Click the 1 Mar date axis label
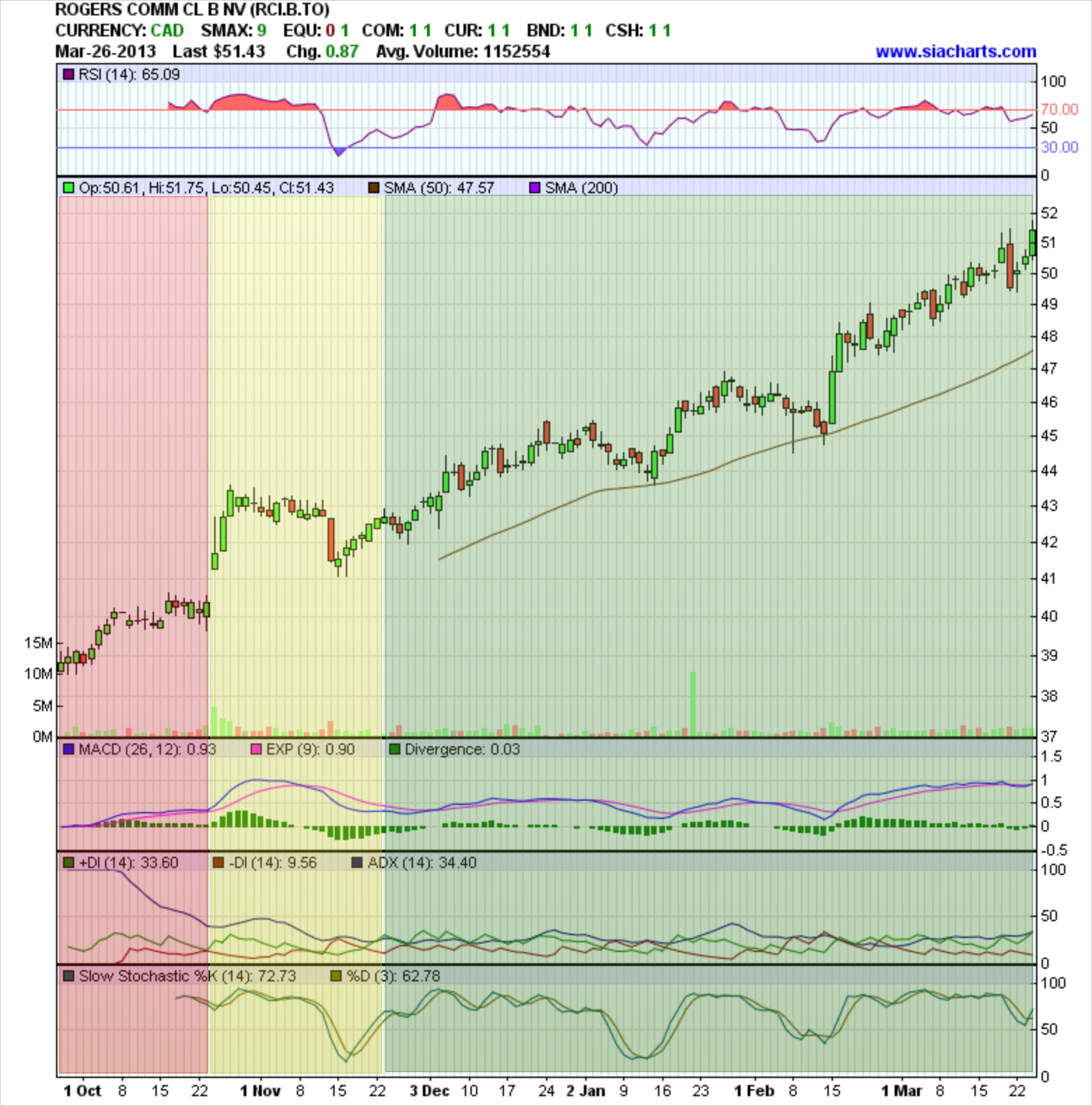 tap(902, 1091)
